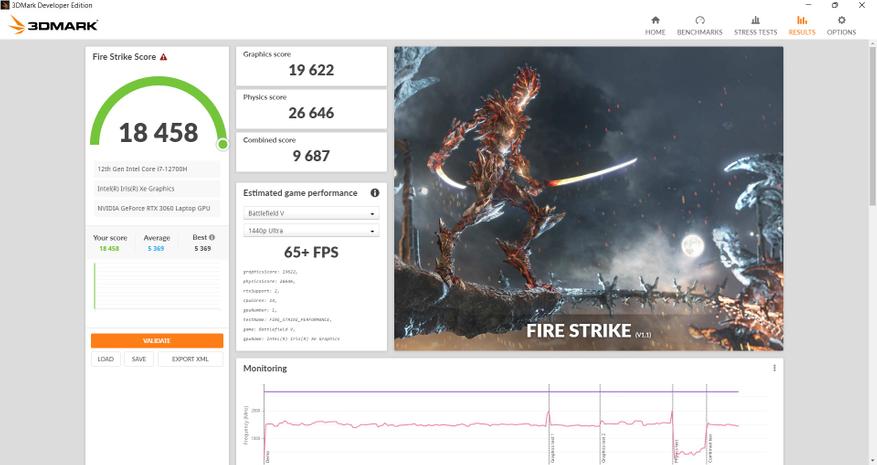
Task: Click the Graphics score value 19 622
Action: click(311, 70)
